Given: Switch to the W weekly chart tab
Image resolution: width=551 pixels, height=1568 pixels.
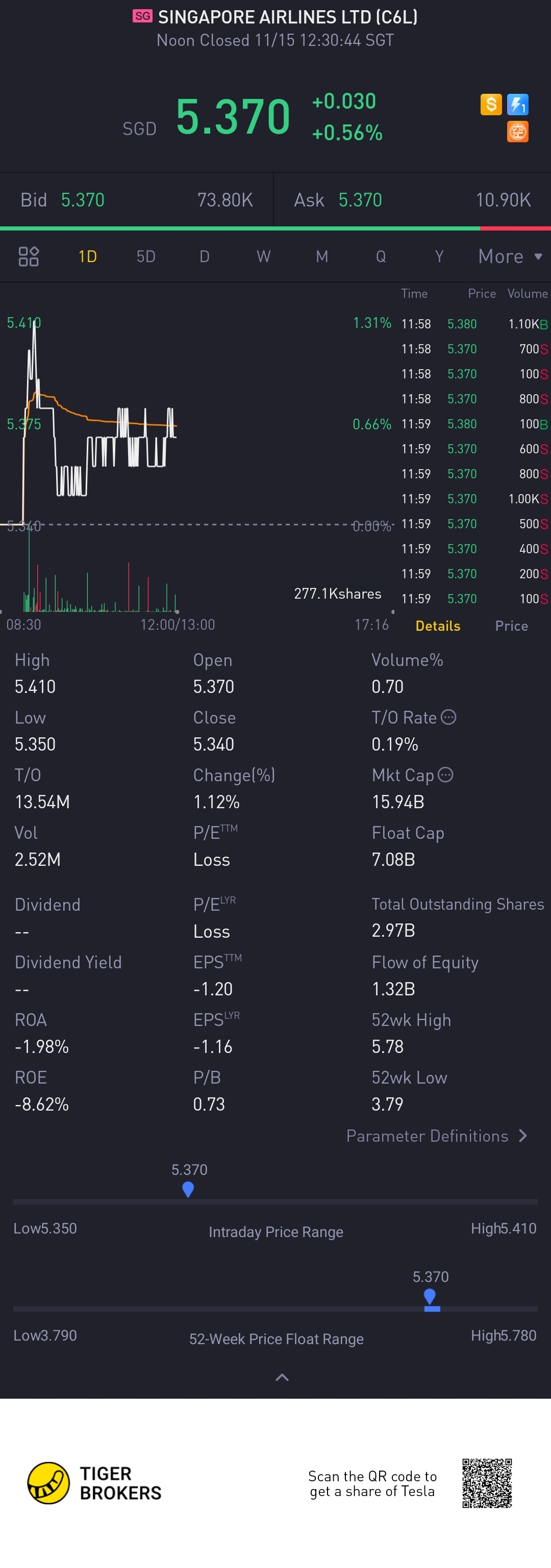Looking at the screenshot, I should tap(263, 256).
